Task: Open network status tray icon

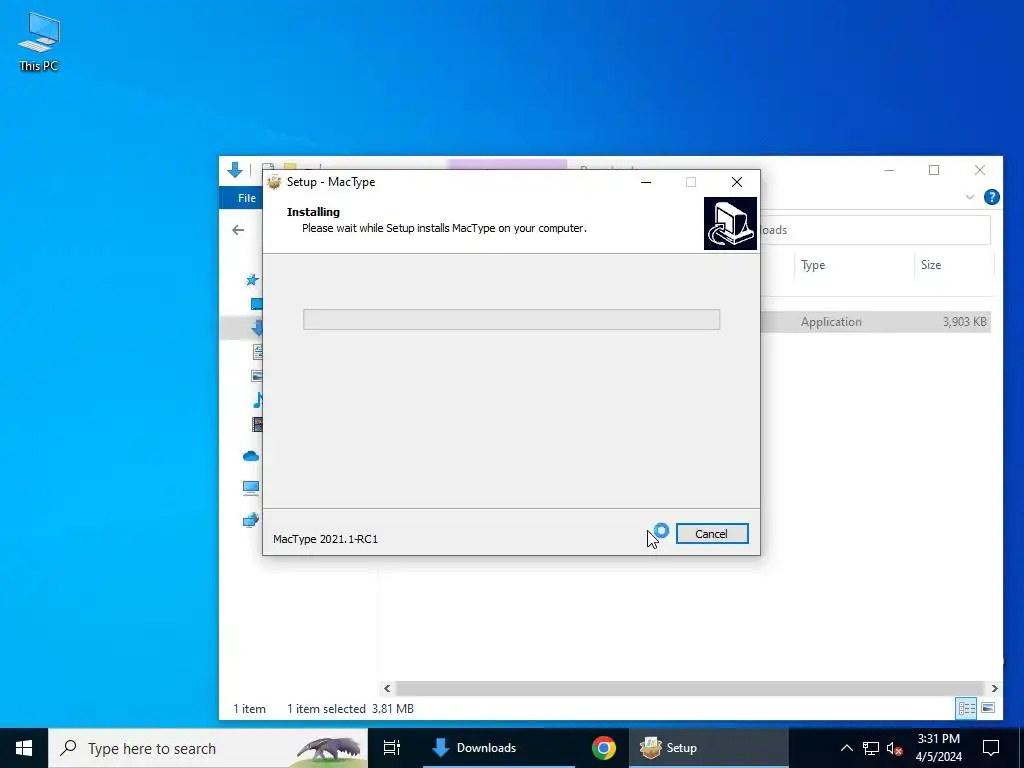Action: [871, 748]
